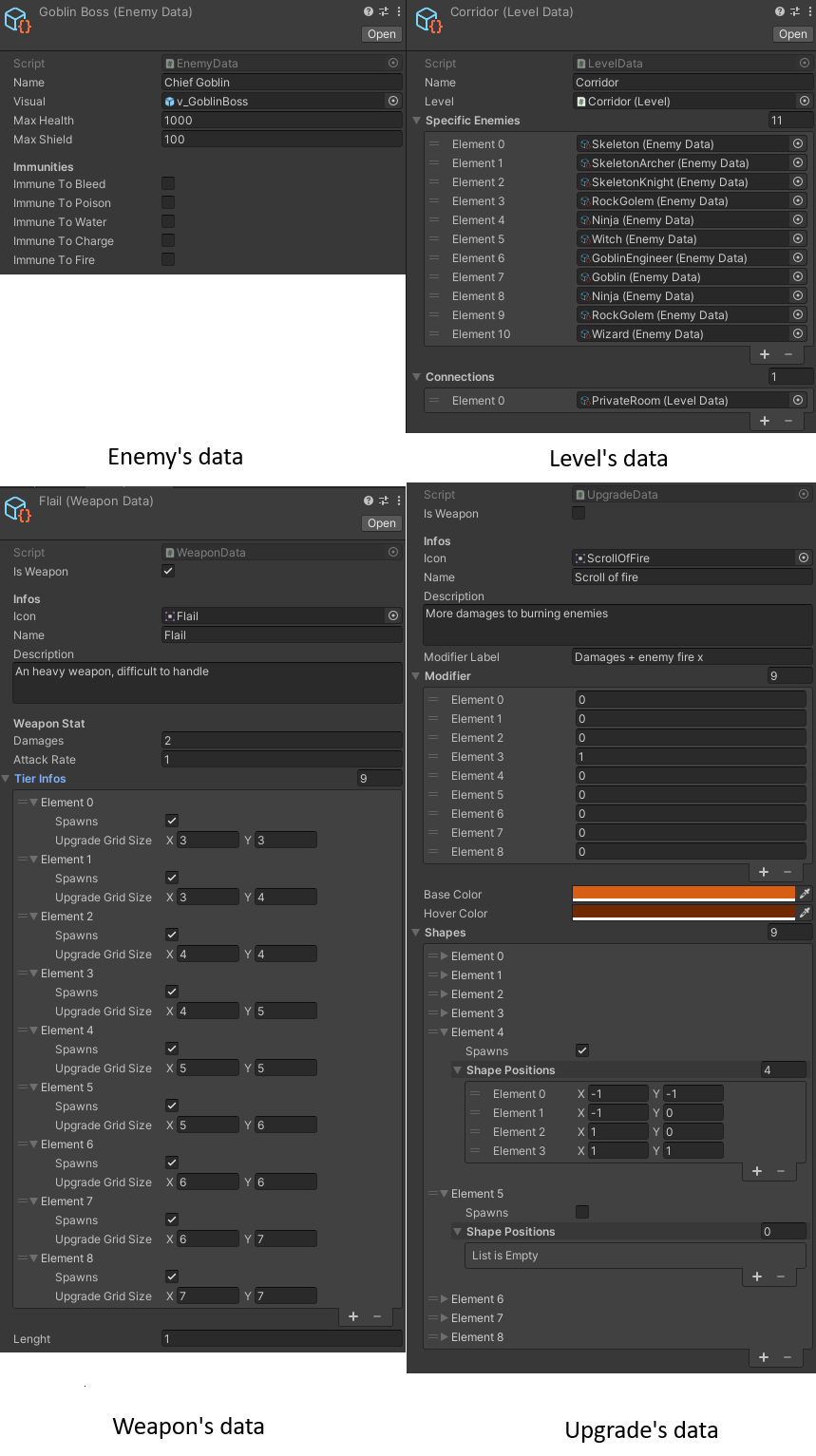
Task: Open object picker for v_GoblinBoss Visual field
Action: point(393,101)
